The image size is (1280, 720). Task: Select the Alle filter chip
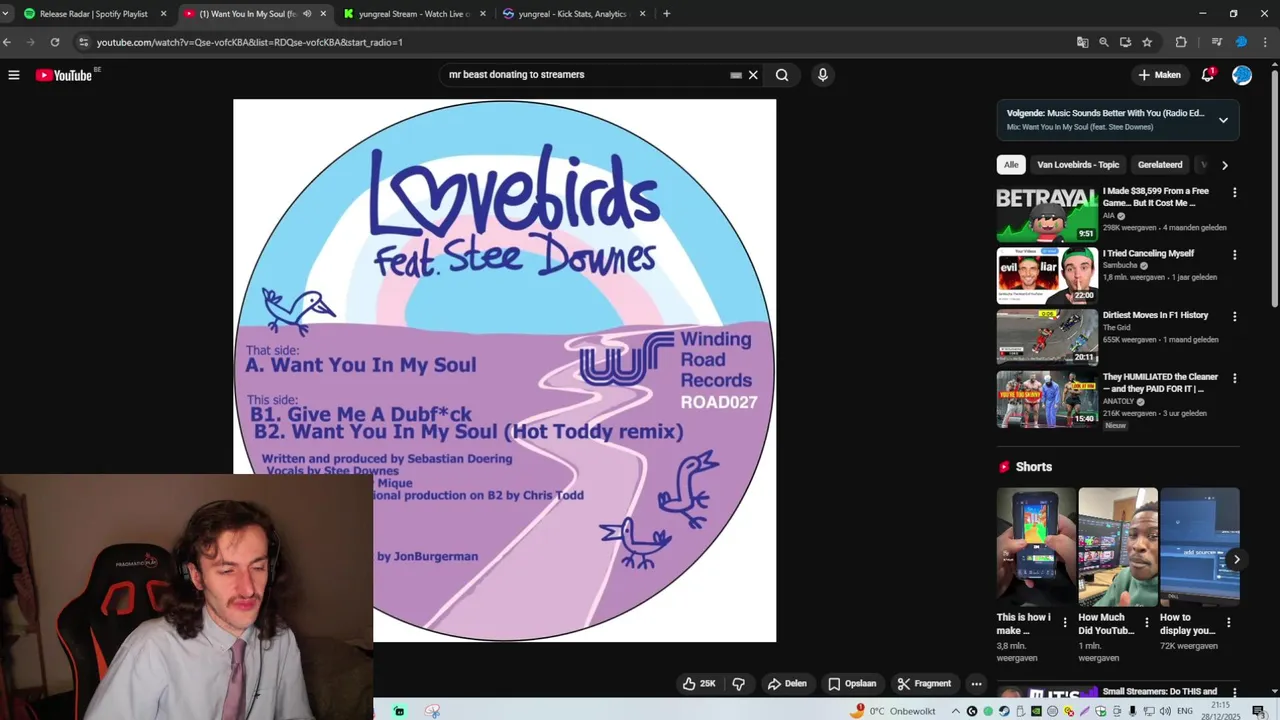(x=1011, y=165)
